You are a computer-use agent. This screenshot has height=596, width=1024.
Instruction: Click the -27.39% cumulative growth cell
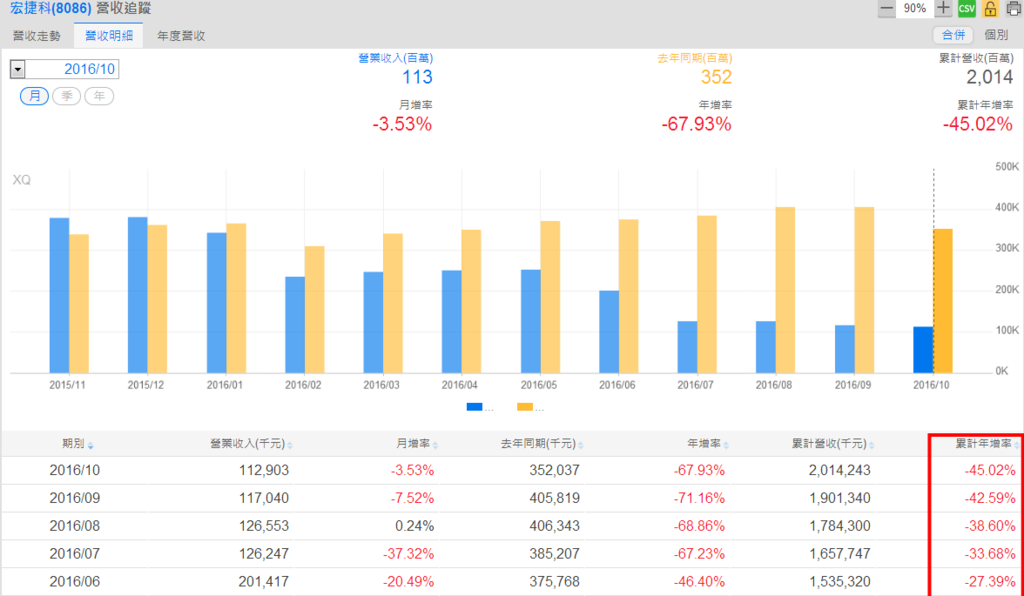[x=990, y=582]
